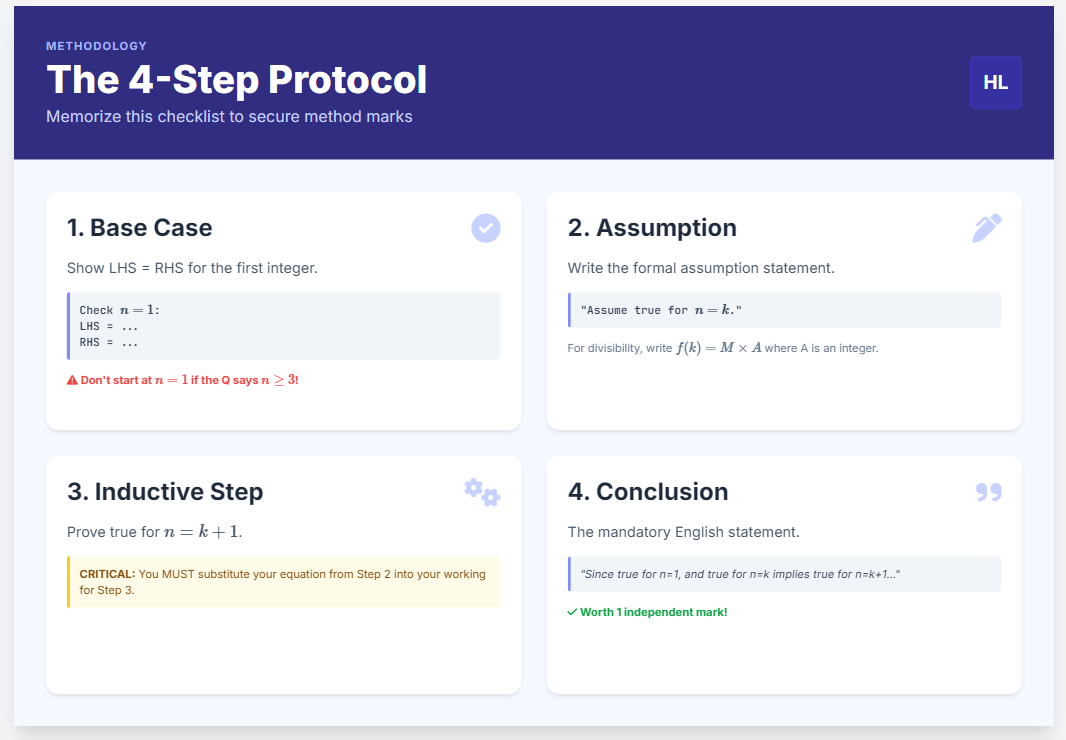The image size is (1066, 740).
Task: Click the quotation marks icon in Conclusion
Action: click(x=988, y=492)
